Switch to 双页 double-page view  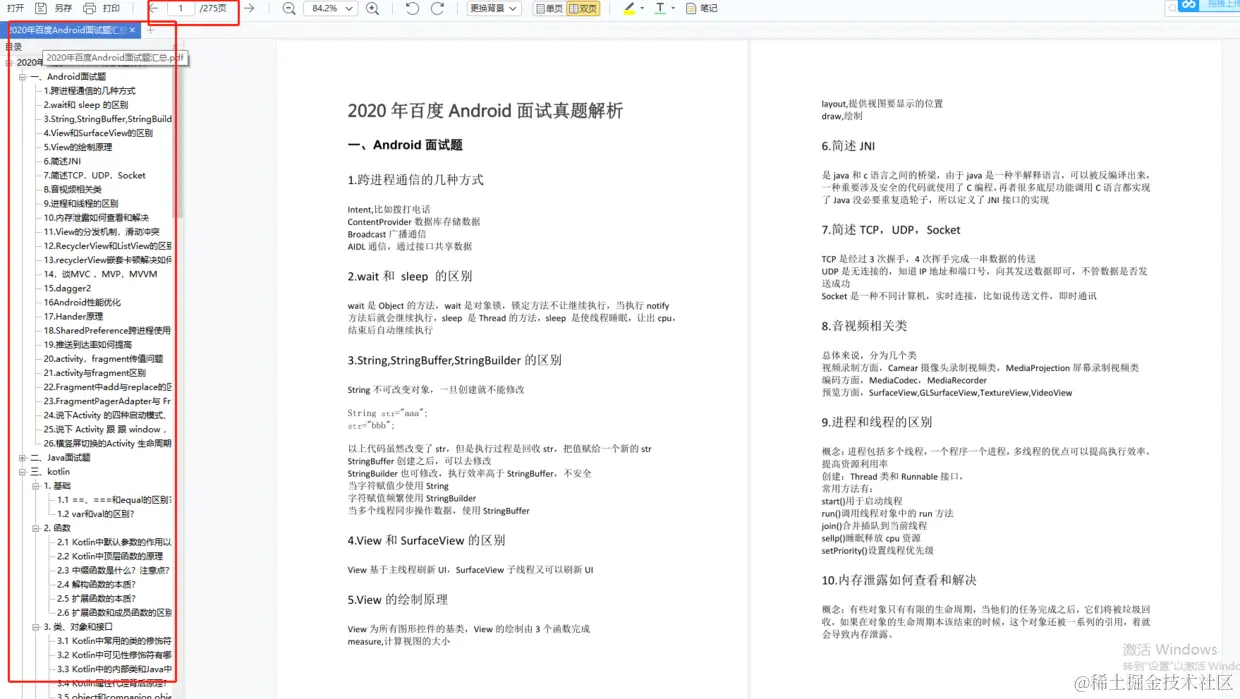583,8
